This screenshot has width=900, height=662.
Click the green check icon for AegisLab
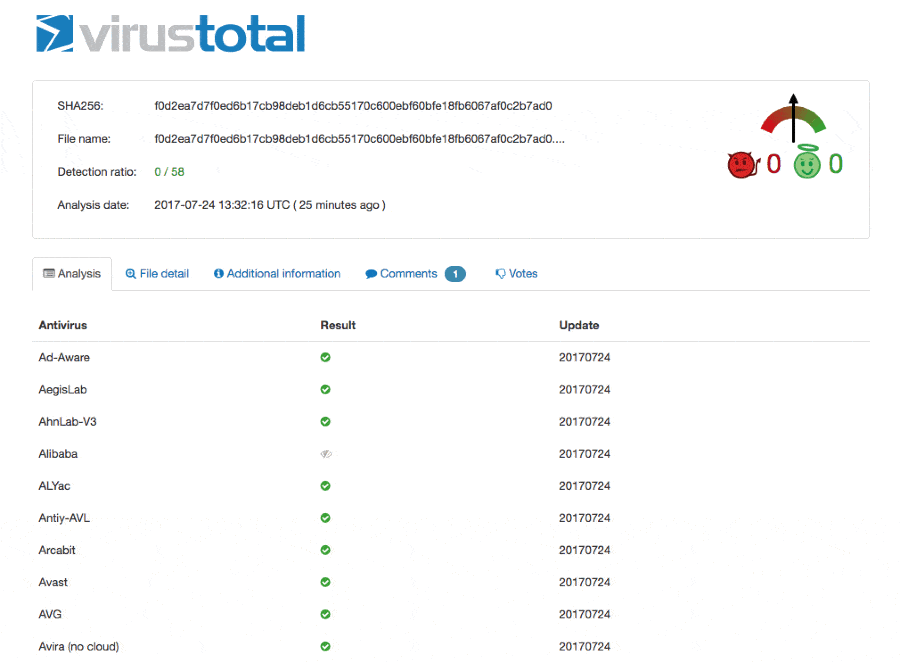click(x=325, y=389)
